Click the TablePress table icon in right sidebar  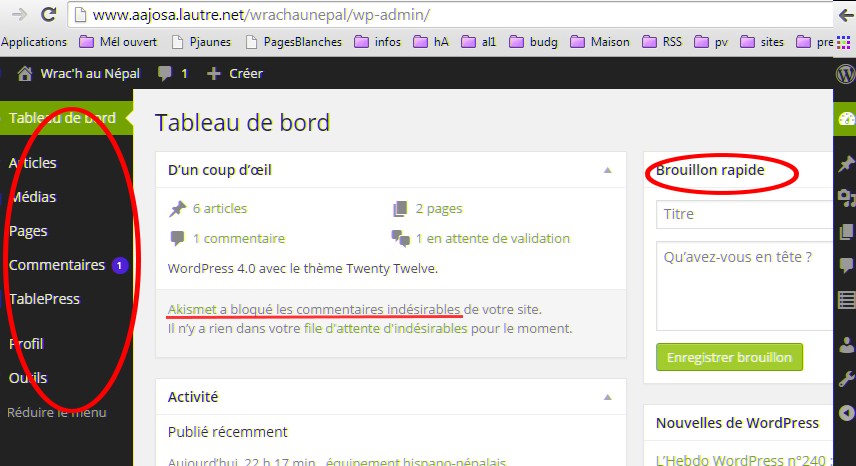pyautogui.click(x=846, y=299)
